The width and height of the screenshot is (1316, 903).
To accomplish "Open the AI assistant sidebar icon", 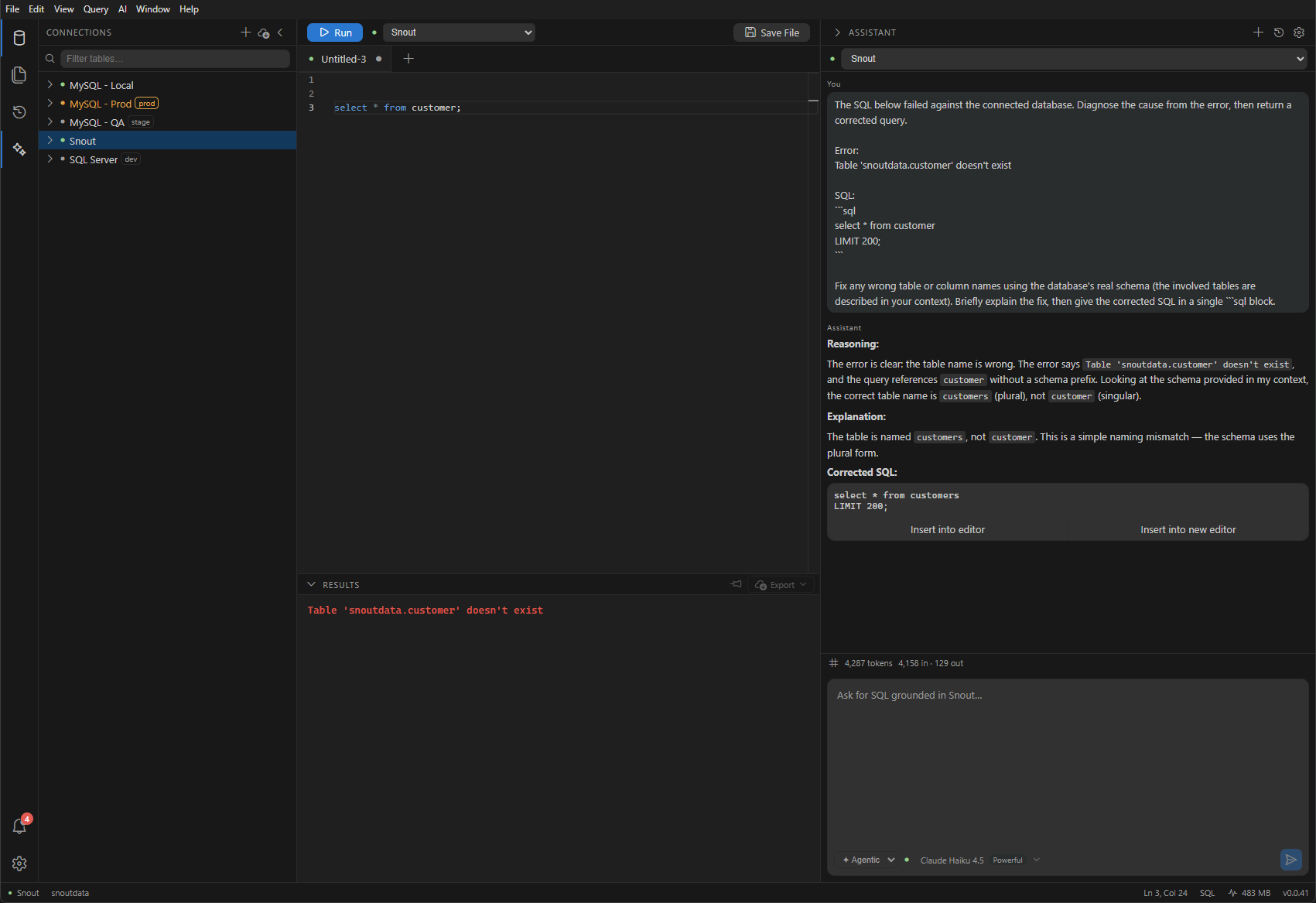I will point(19,149).
